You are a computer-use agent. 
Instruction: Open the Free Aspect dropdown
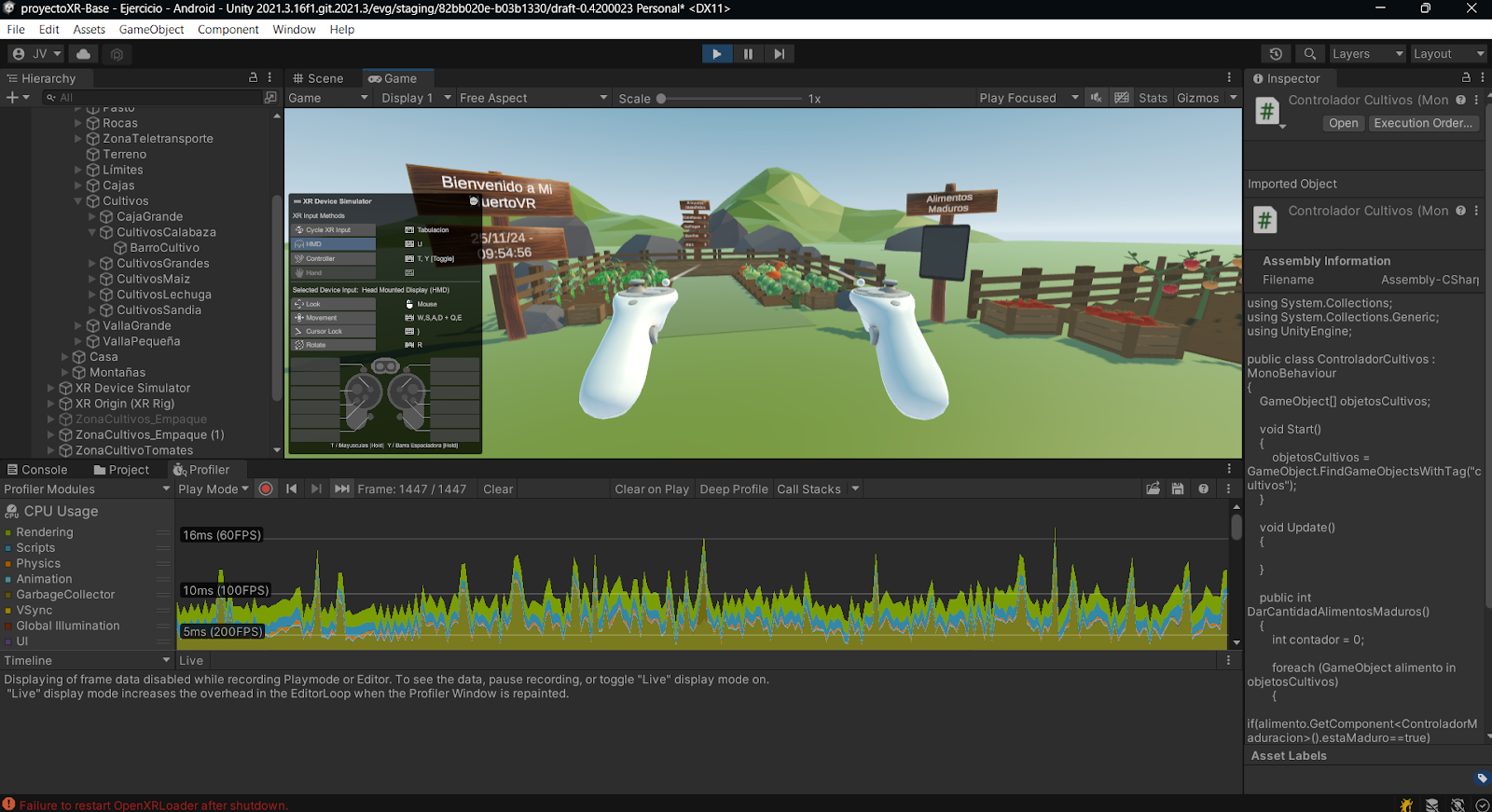[x=532, y=98]
